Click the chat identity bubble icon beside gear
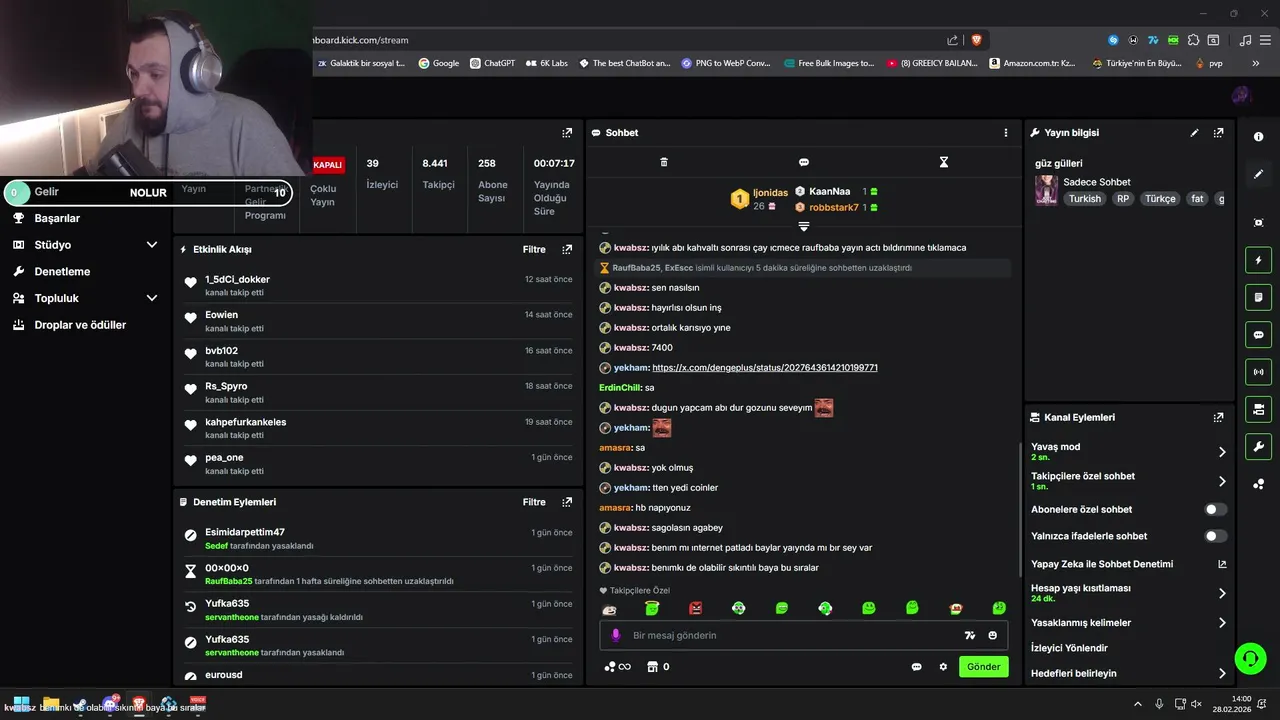The image size is (1280, 720). coord(916,667)
